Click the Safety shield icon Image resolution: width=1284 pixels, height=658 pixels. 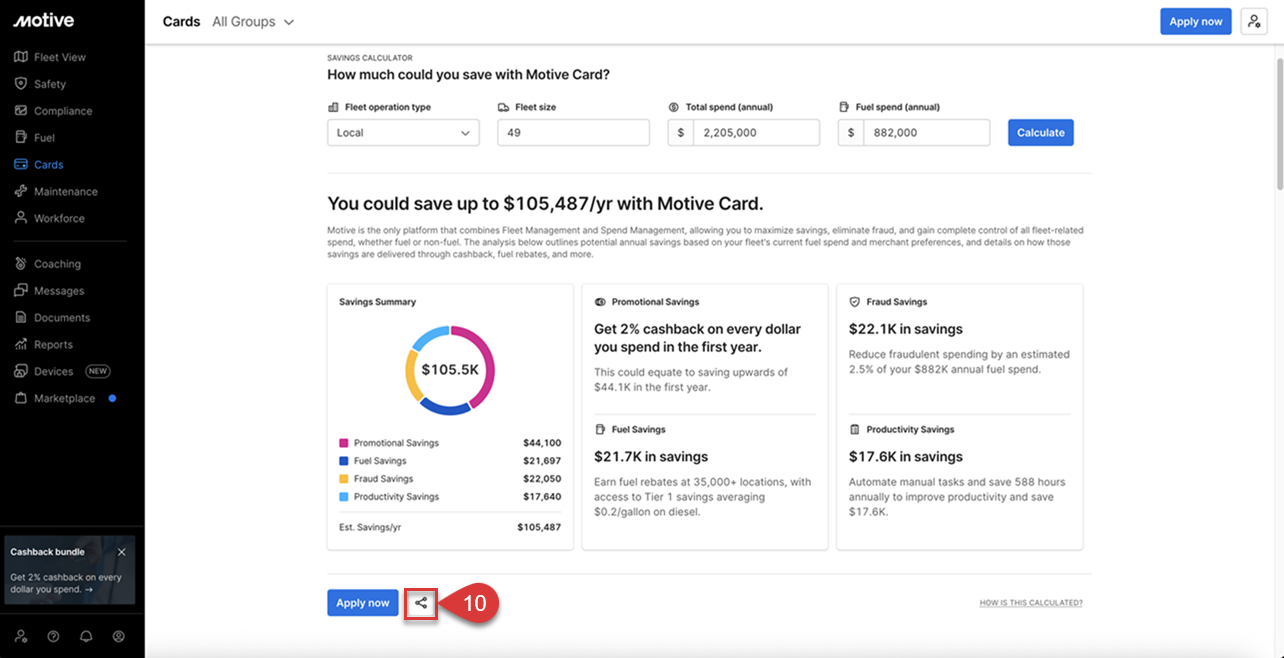click(21, 84)
